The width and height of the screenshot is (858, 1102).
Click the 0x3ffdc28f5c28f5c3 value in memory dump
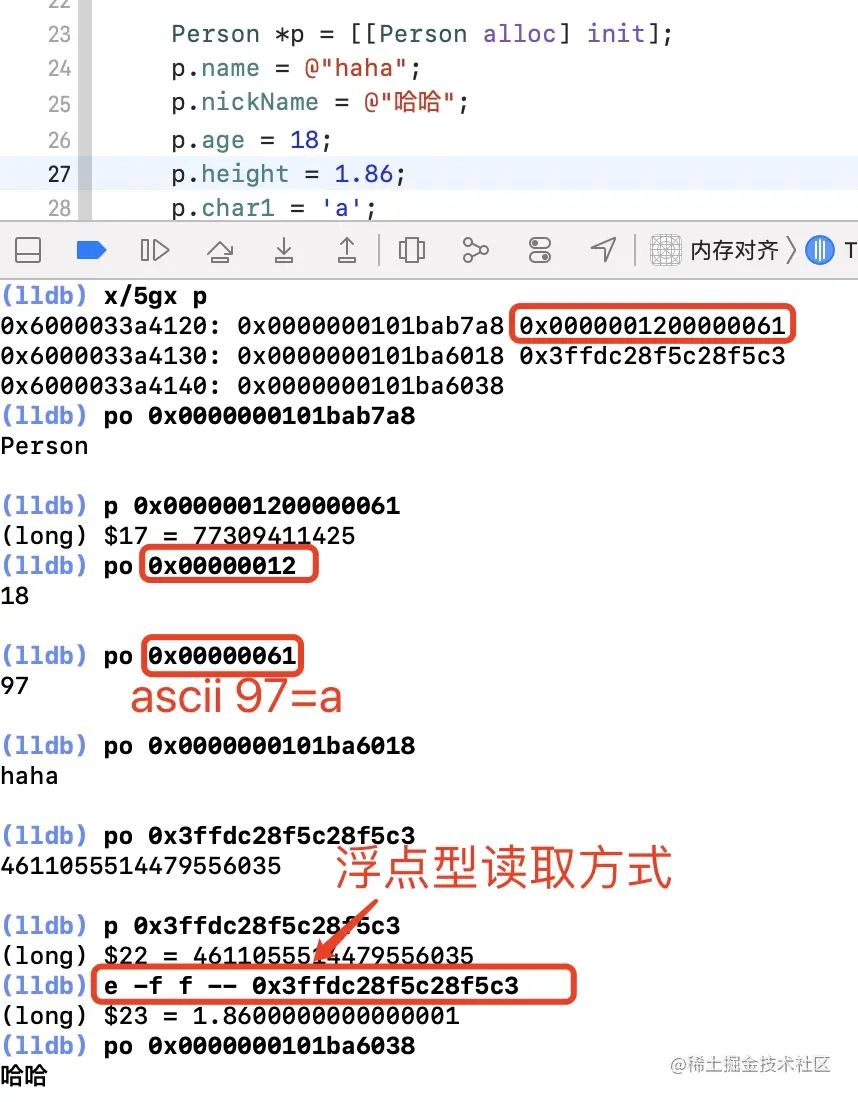click(x=652, y=356)
